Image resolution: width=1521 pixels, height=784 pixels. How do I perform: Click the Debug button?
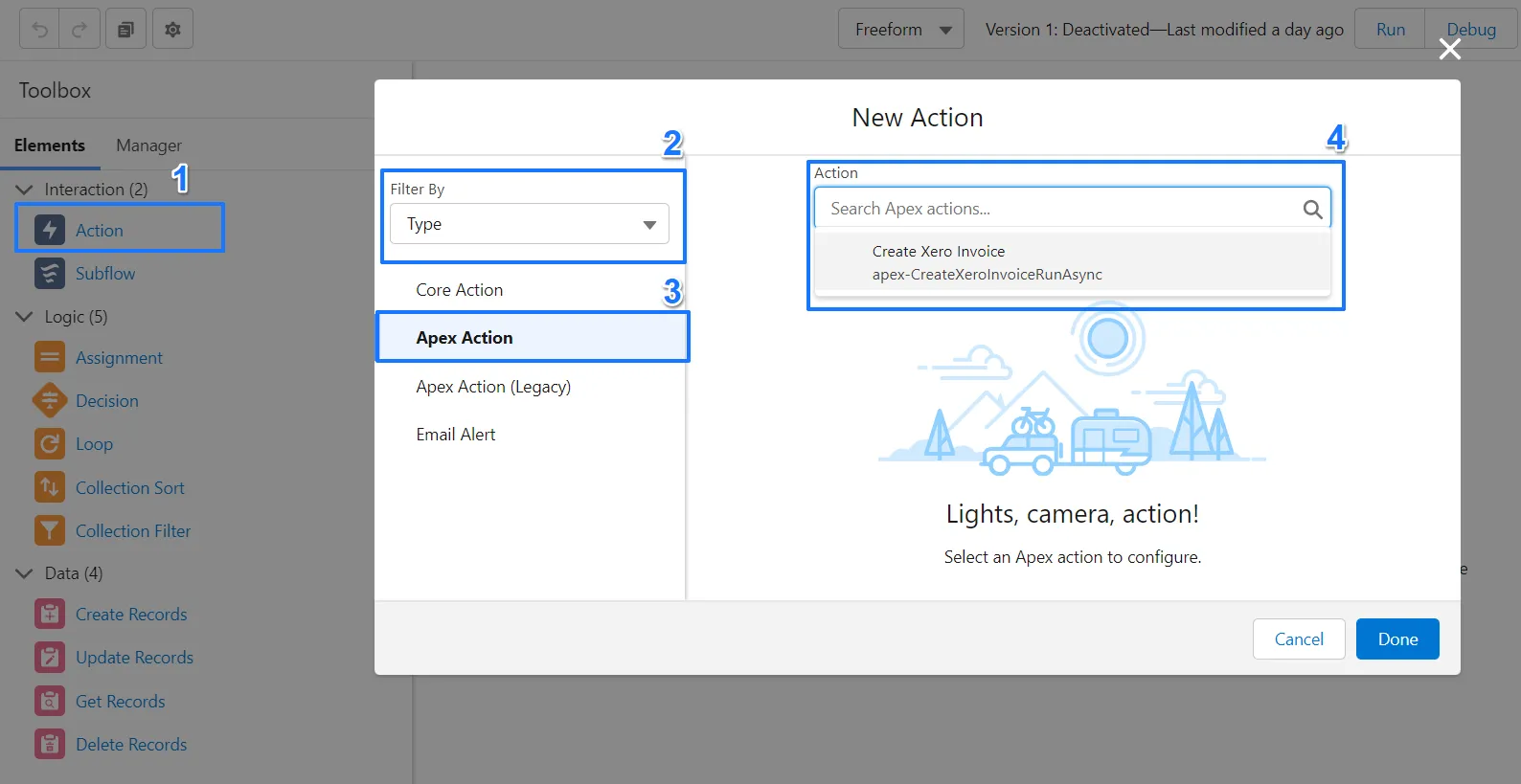point(1471,30)
